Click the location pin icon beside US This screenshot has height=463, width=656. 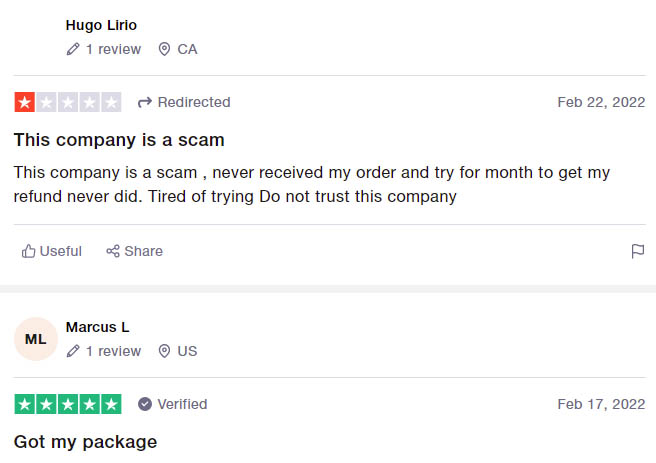coord(164,351)
